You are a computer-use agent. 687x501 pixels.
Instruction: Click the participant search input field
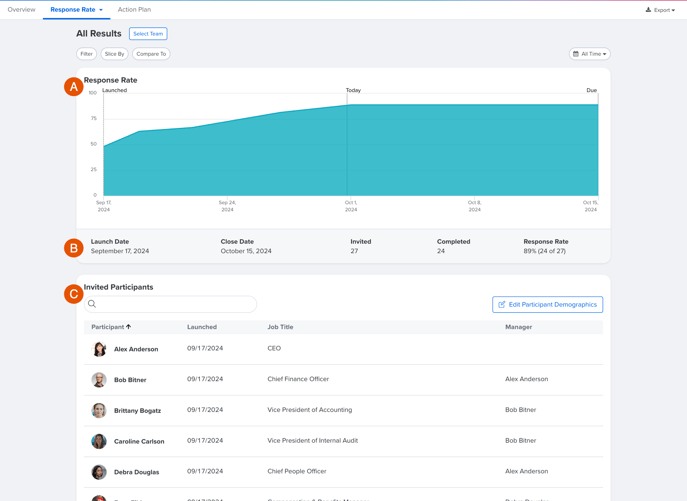(175, 304)
